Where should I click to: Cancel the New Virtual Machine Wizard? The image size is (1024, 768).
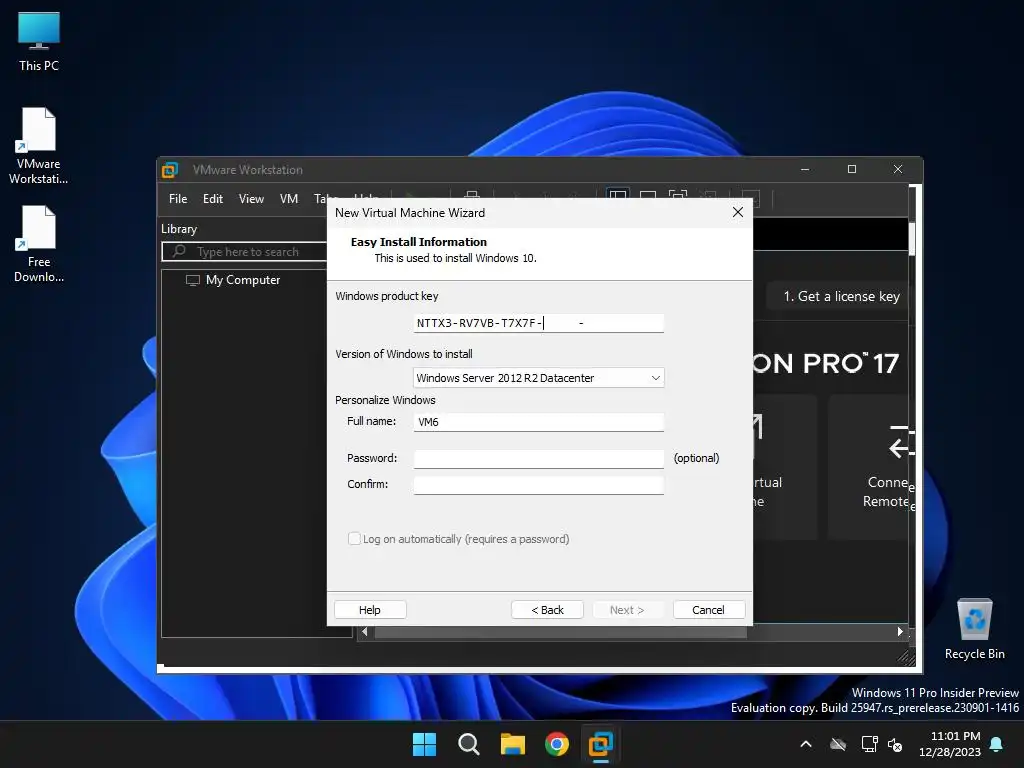pyautogui.click(x=709, y=609)
